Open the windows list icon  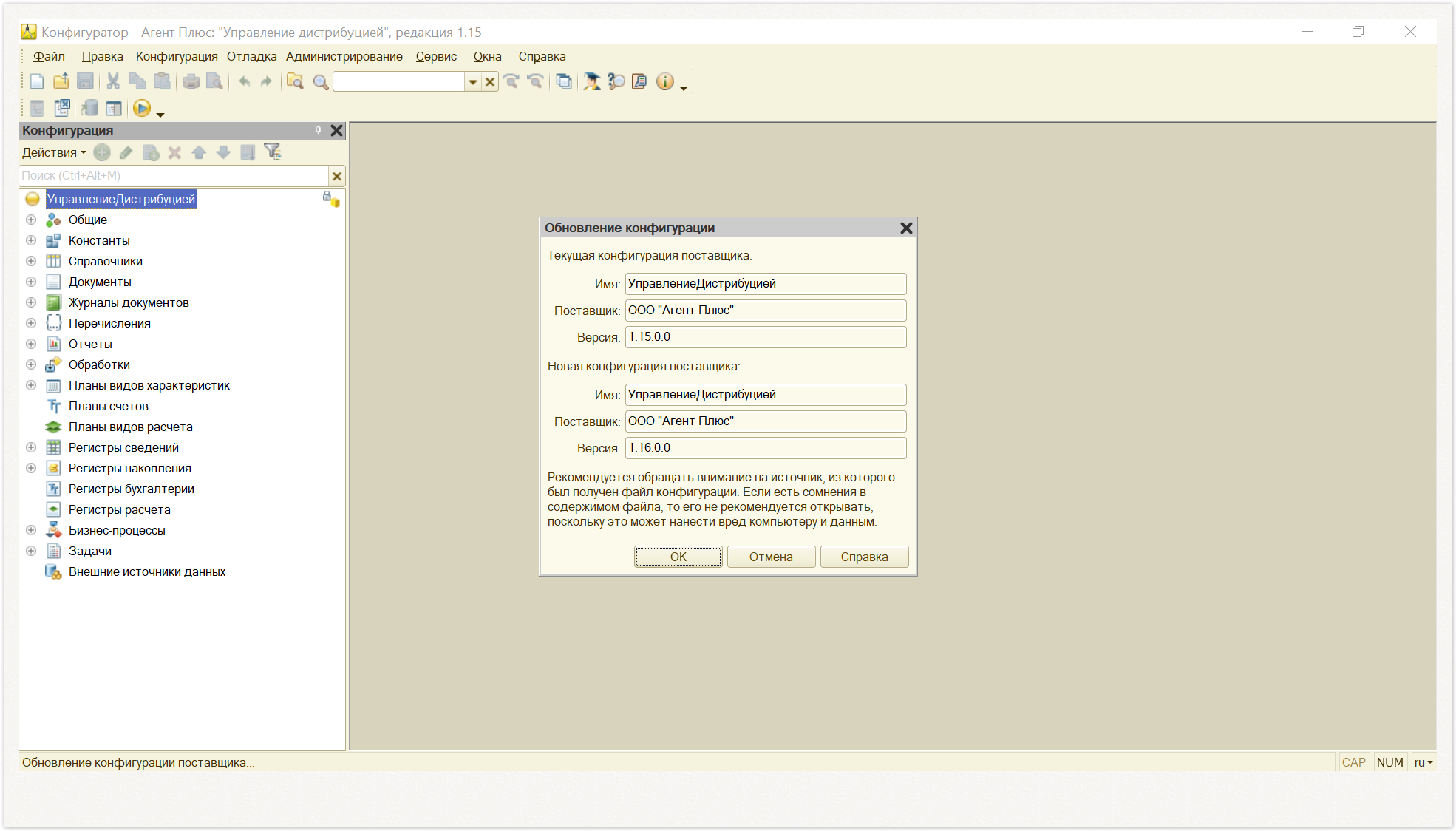564,82
